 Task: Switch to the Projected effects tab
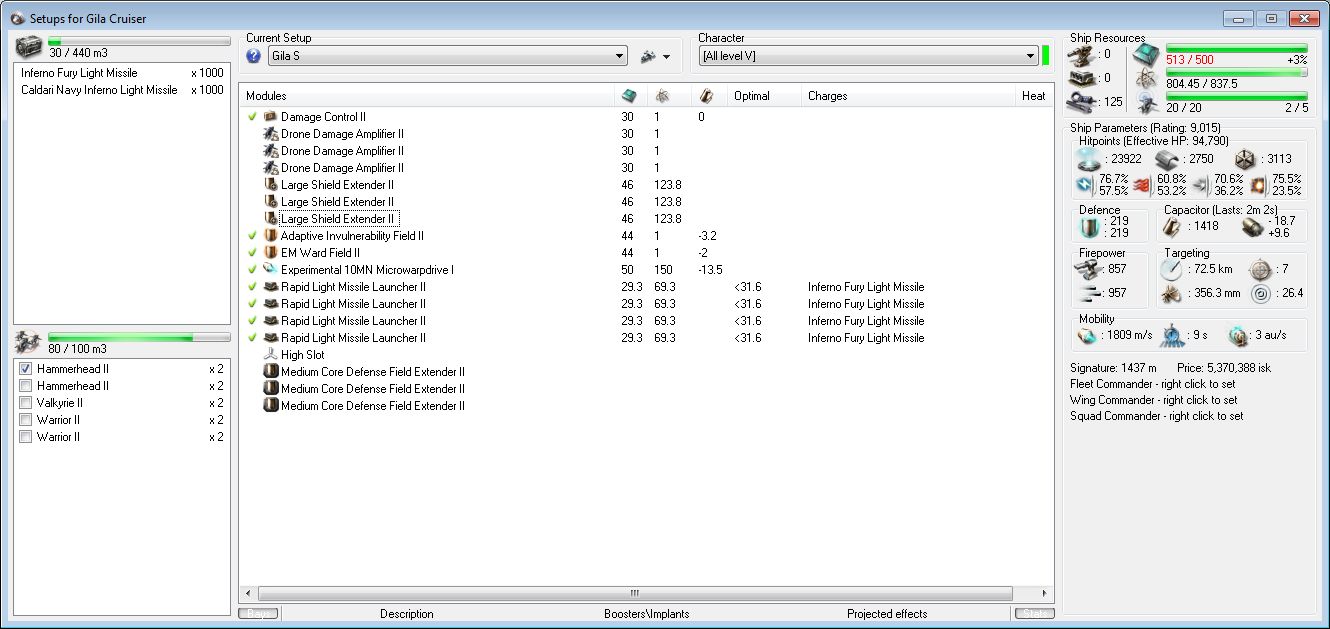(886, 614)
